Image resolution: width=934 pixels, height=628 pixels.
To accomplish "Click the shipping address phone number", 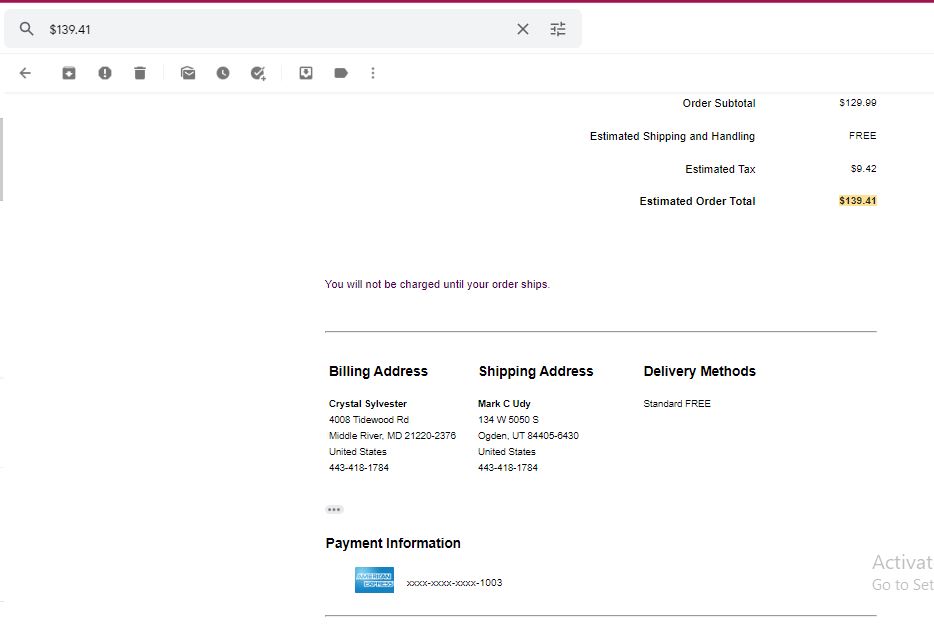I will coord(508,468).
